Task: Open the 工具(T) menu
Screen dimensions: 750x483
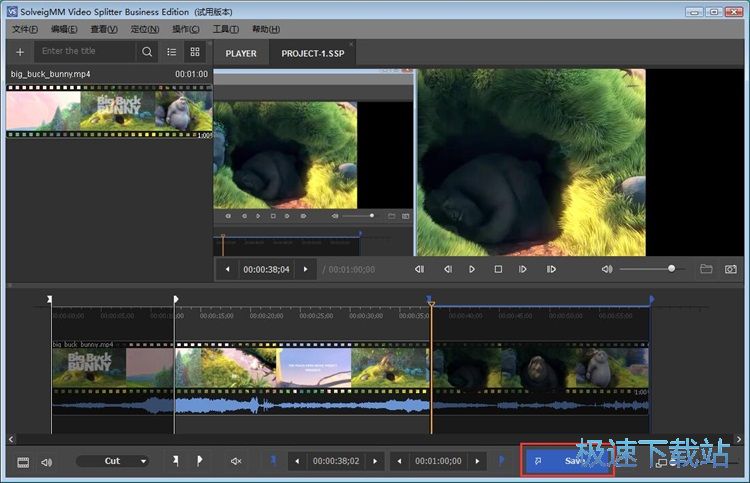Action: click(226, 29)
